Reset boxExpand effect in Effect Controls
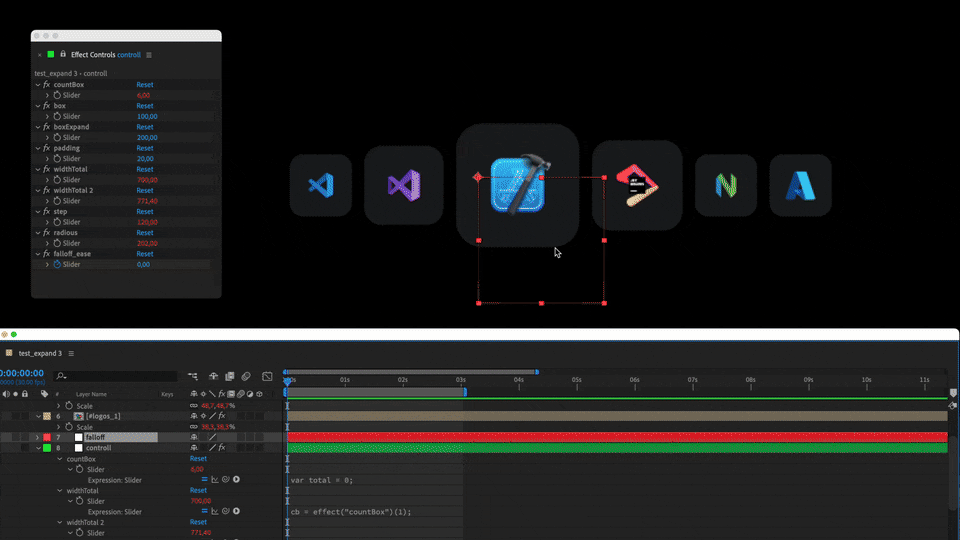 [144, 127]
